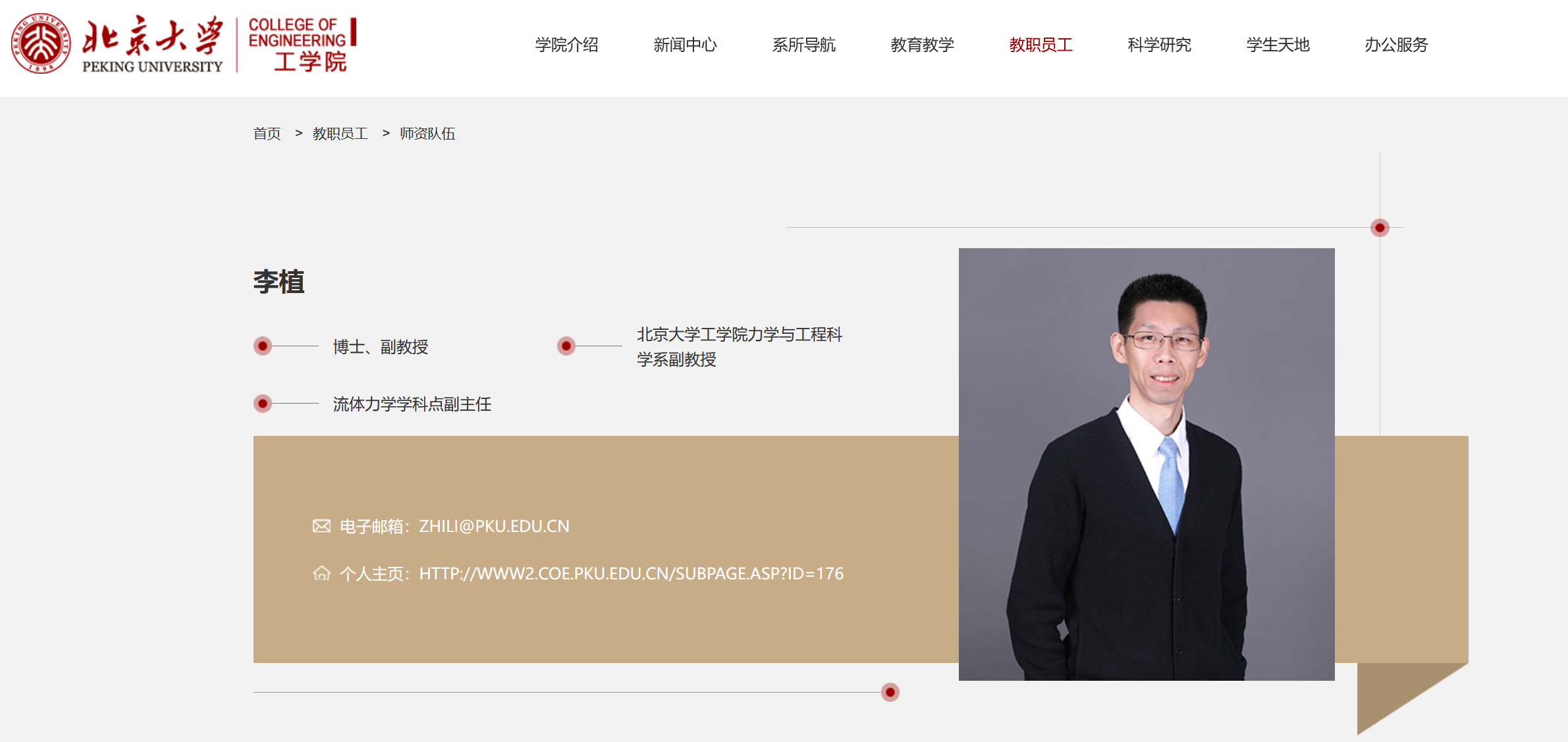Navigate to 首页 via the breadcrumb
This screenshot has height=742, width=1568.
pos(267,134)
